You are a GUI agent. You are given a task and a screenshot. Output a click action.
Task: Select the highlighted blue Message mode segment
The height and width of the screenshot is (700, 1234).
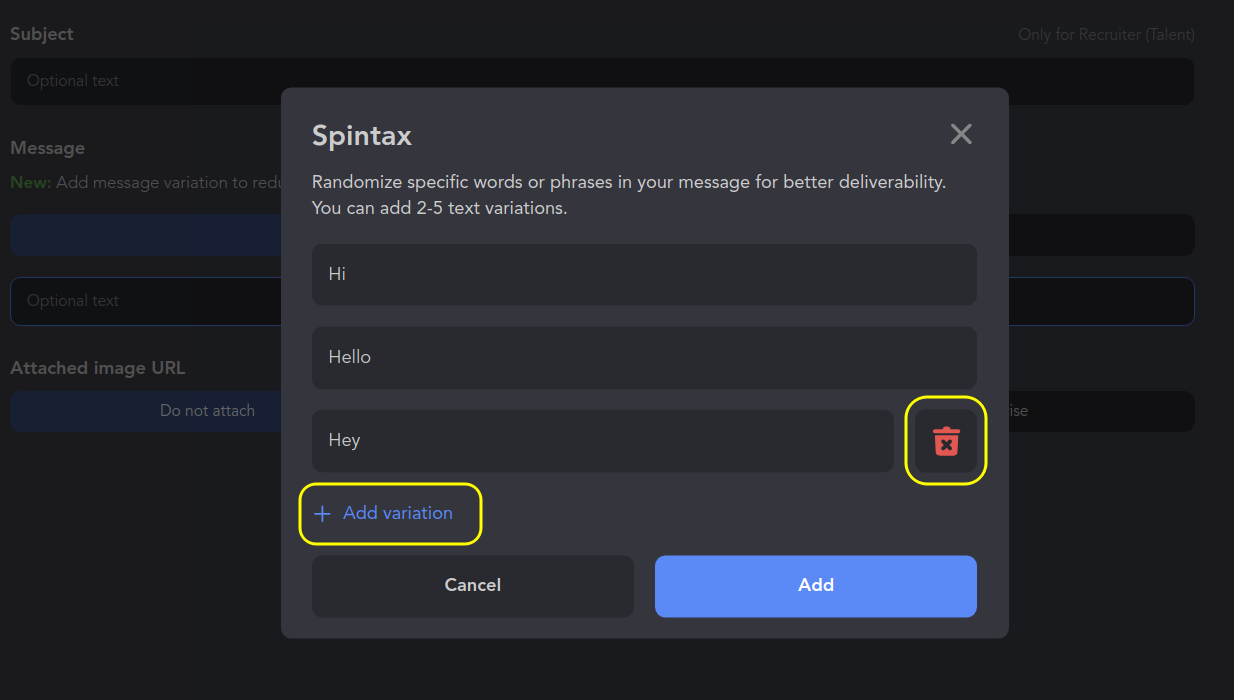[x=145, y=235]
